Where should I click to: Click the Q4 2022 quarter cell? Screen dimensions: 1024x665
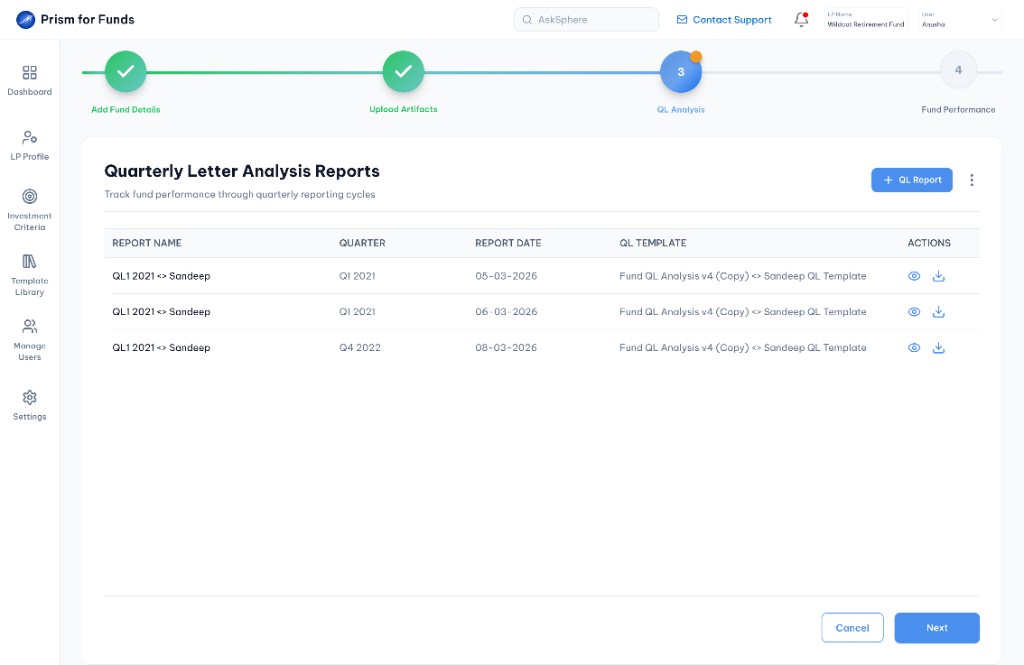click(360, 348)
